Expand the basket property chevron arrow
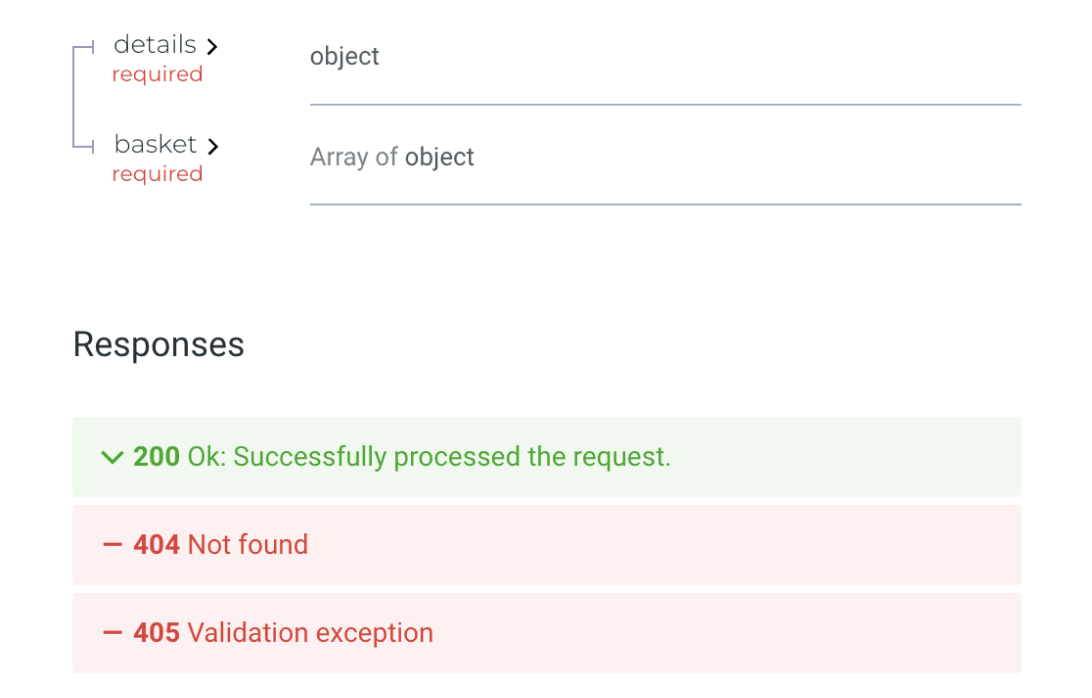1092x698 pixels. [212, 146]
